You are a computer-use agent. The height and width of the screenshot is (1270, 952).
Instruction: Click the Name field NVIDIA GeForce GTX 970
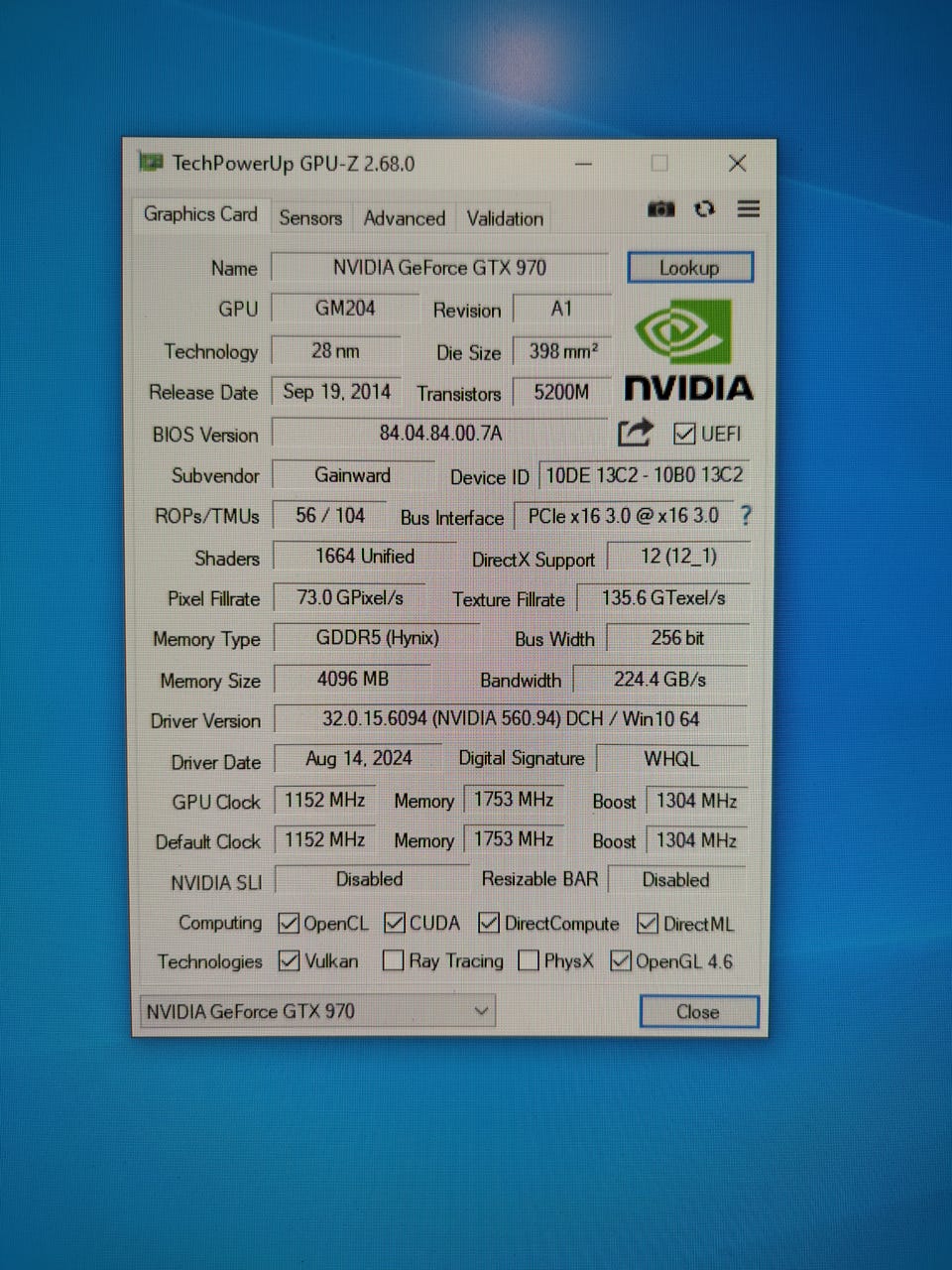coord(439,267)
